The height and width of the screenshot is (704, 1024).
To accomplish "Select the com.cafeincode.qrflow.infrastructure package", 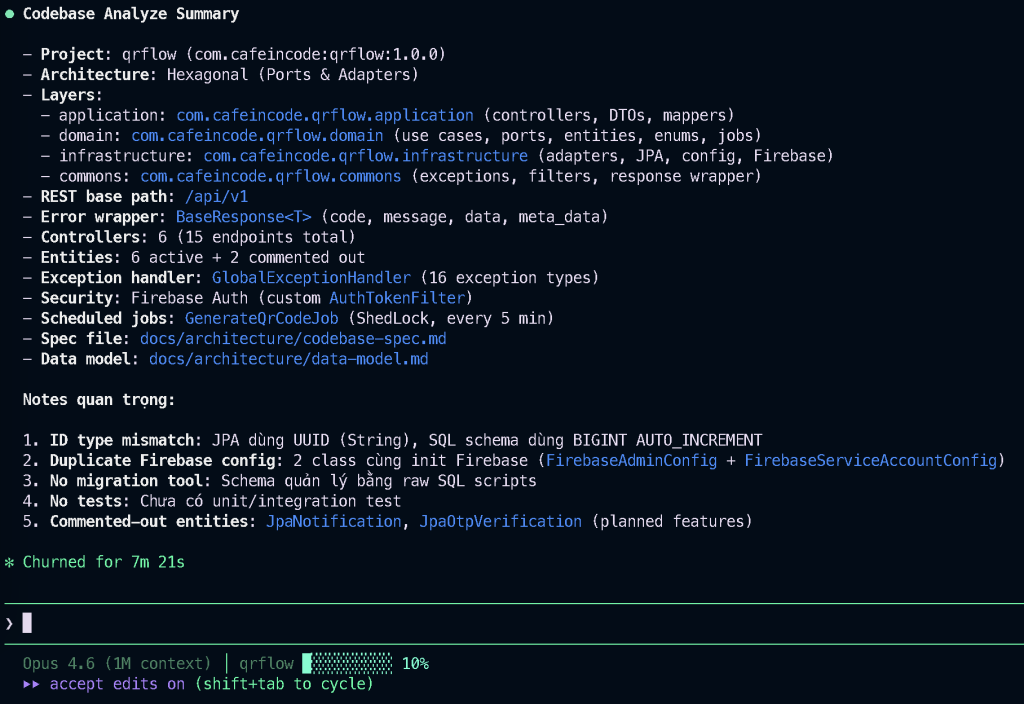I will pos(365,156).
